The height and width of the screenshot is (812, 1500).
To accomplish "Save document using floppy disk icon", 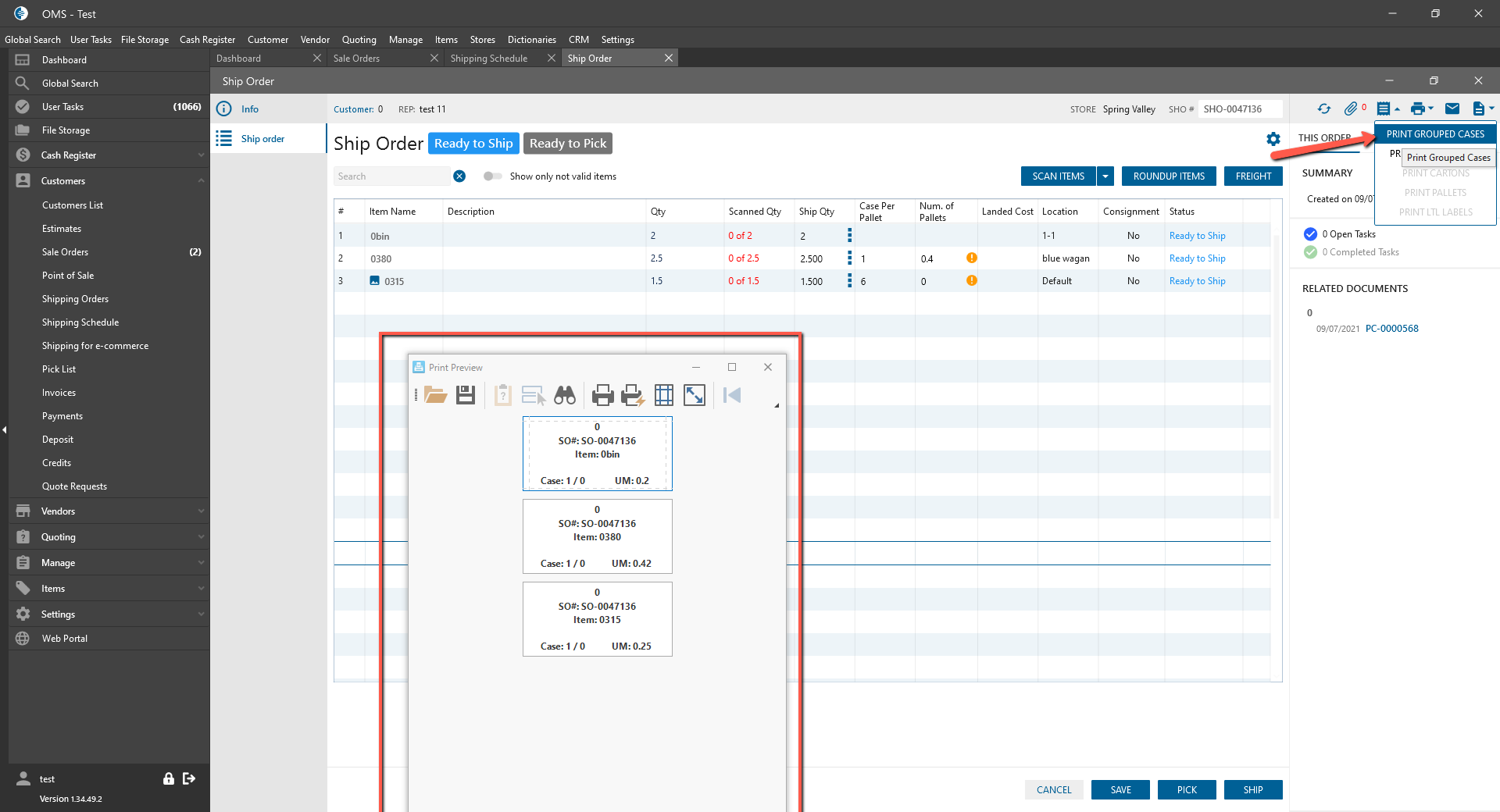I will click(466, 395).
